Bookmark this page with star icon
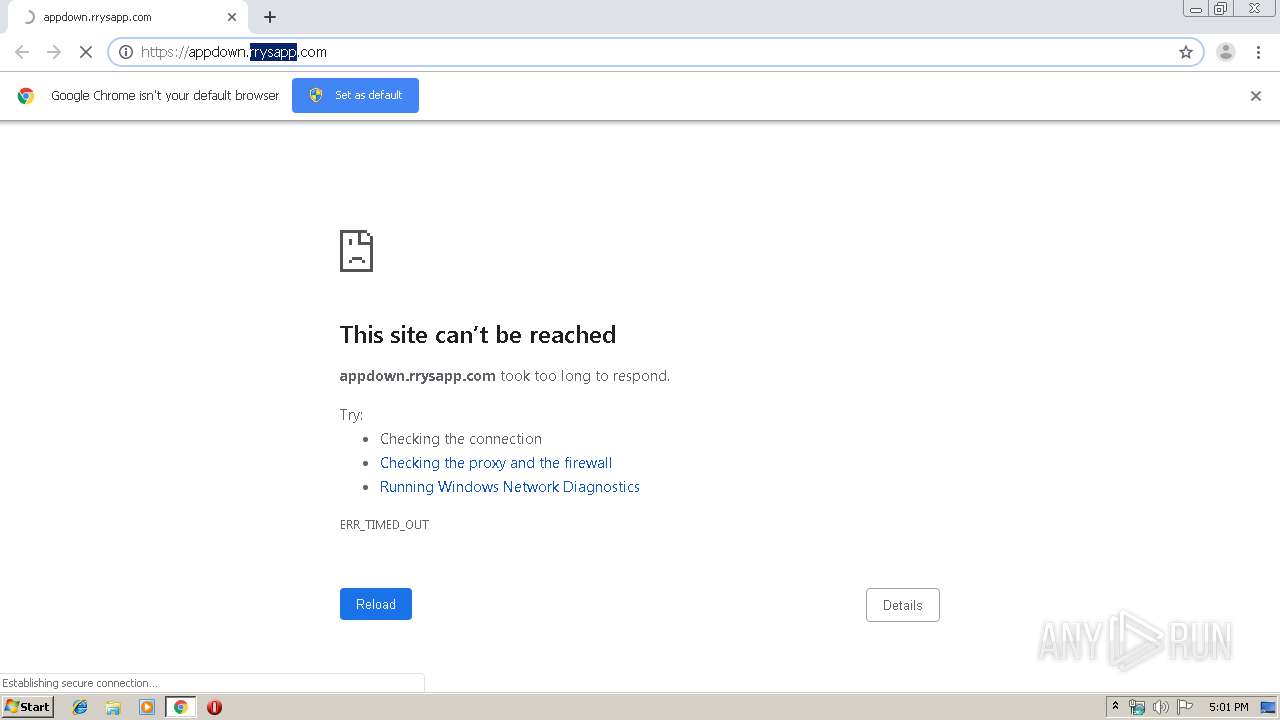The image size is (1280, 720). pyautogui.click(x=1186, y=52)
